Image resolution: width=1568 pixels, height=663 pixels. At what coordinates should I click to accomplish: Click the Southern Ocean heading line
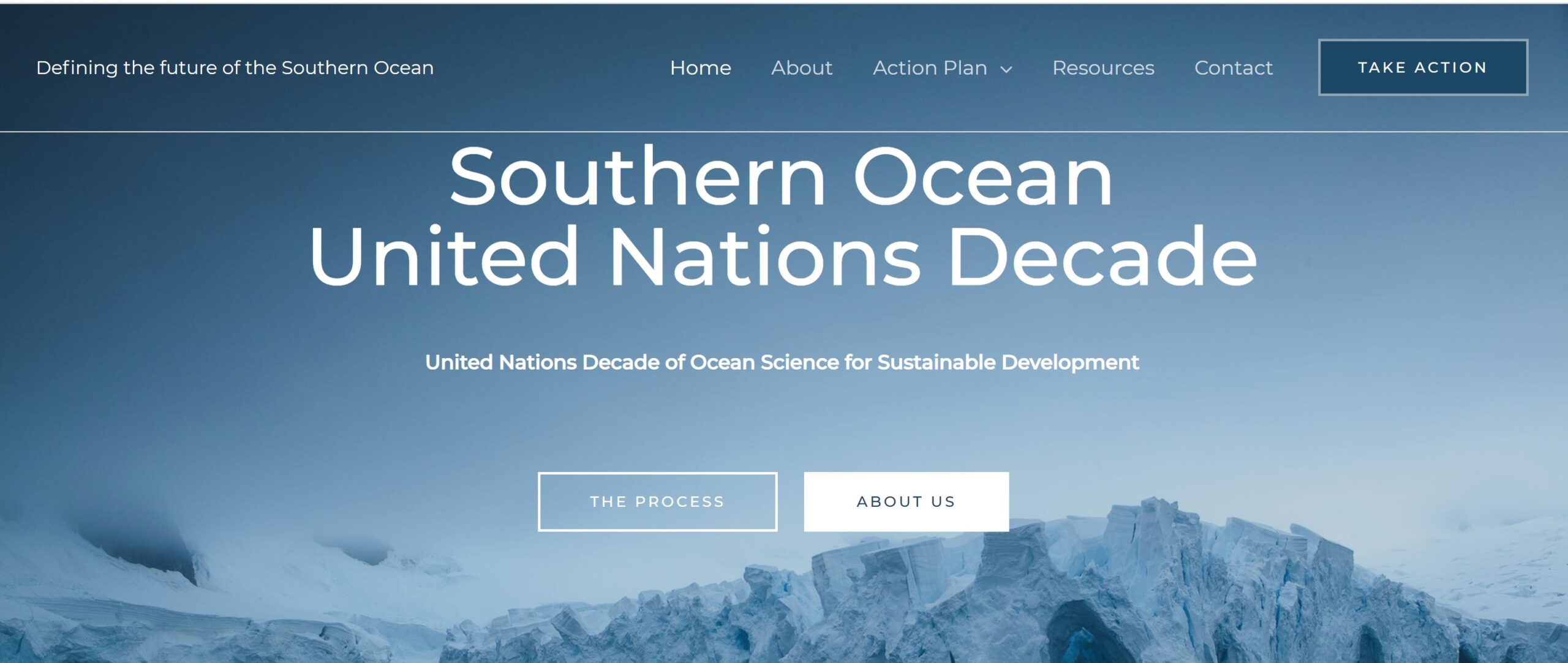[x=781, y=176]
